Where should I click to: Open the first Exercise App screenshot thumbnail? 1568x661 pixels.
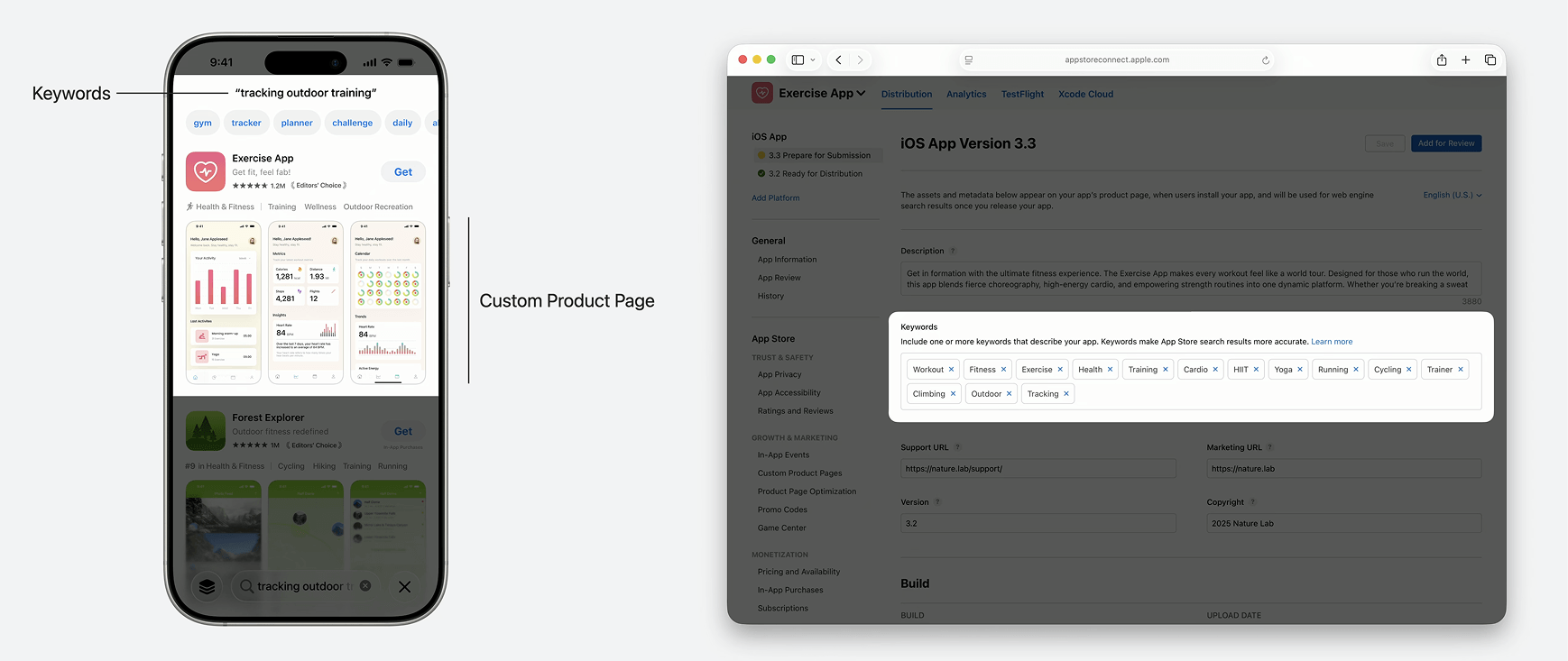point(224,302)
